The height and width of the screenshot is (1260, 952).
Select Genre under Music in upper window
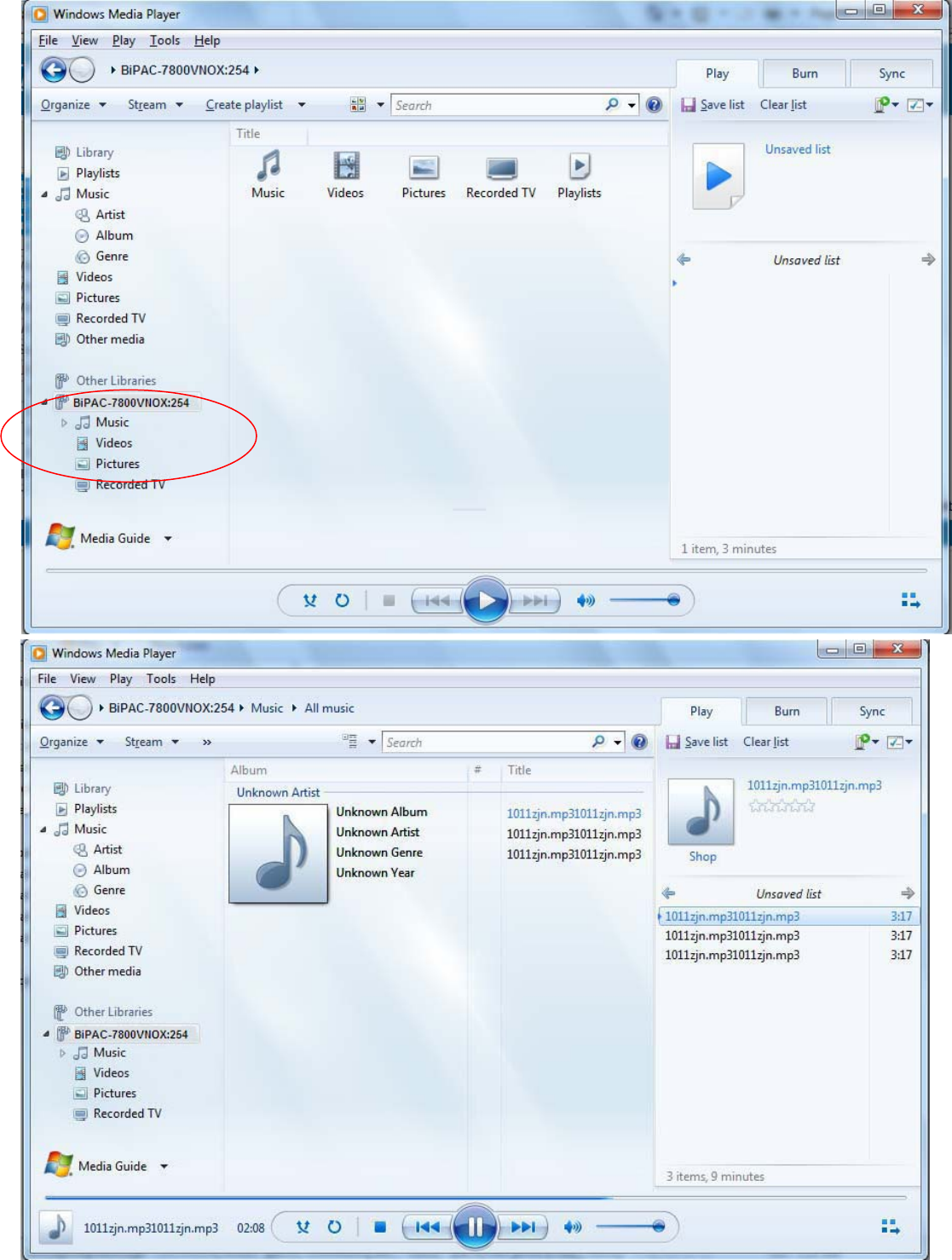pos(112,257)
